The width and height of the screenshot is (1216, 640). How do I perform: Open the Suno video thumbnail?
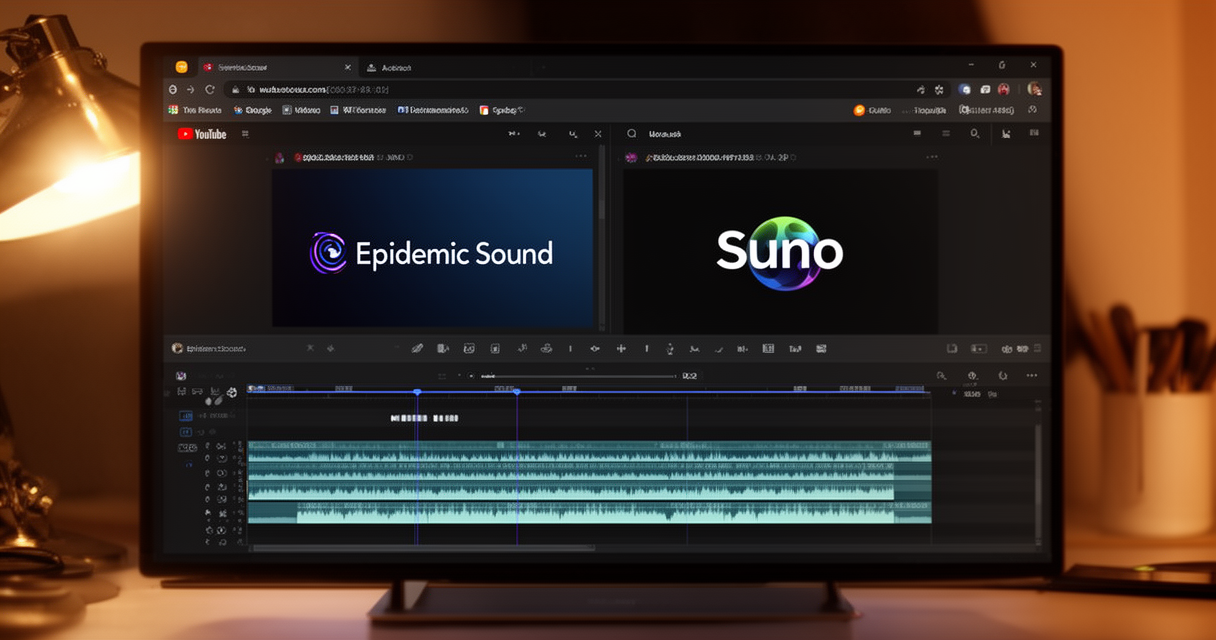tap(780, 250)
